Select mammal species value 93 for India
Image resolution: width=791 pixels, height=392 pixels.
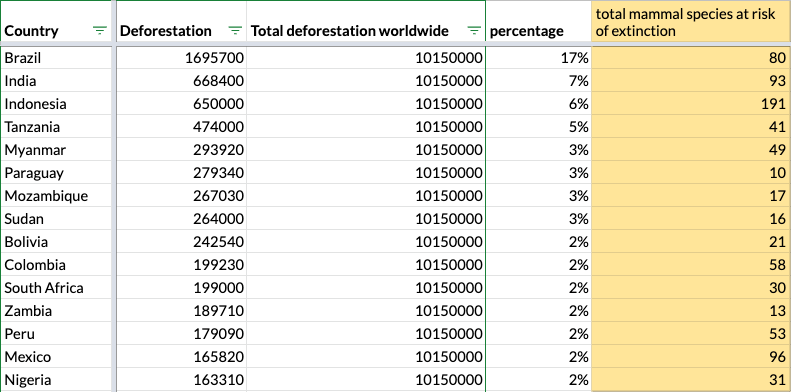pos(691,80)
